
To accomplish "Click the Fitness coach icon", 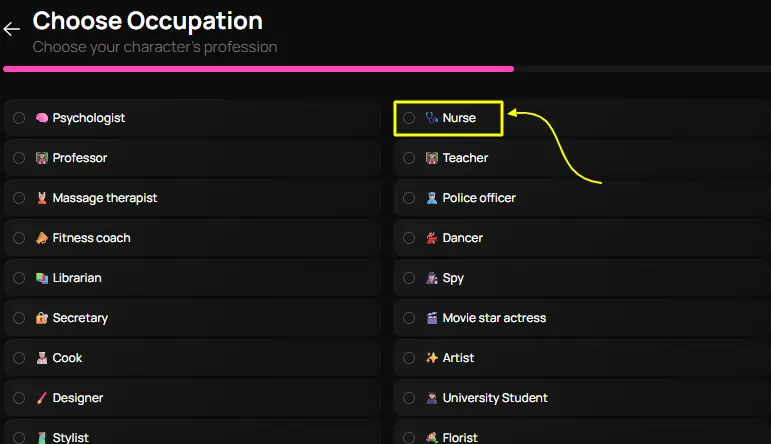I will click(42, 238).
